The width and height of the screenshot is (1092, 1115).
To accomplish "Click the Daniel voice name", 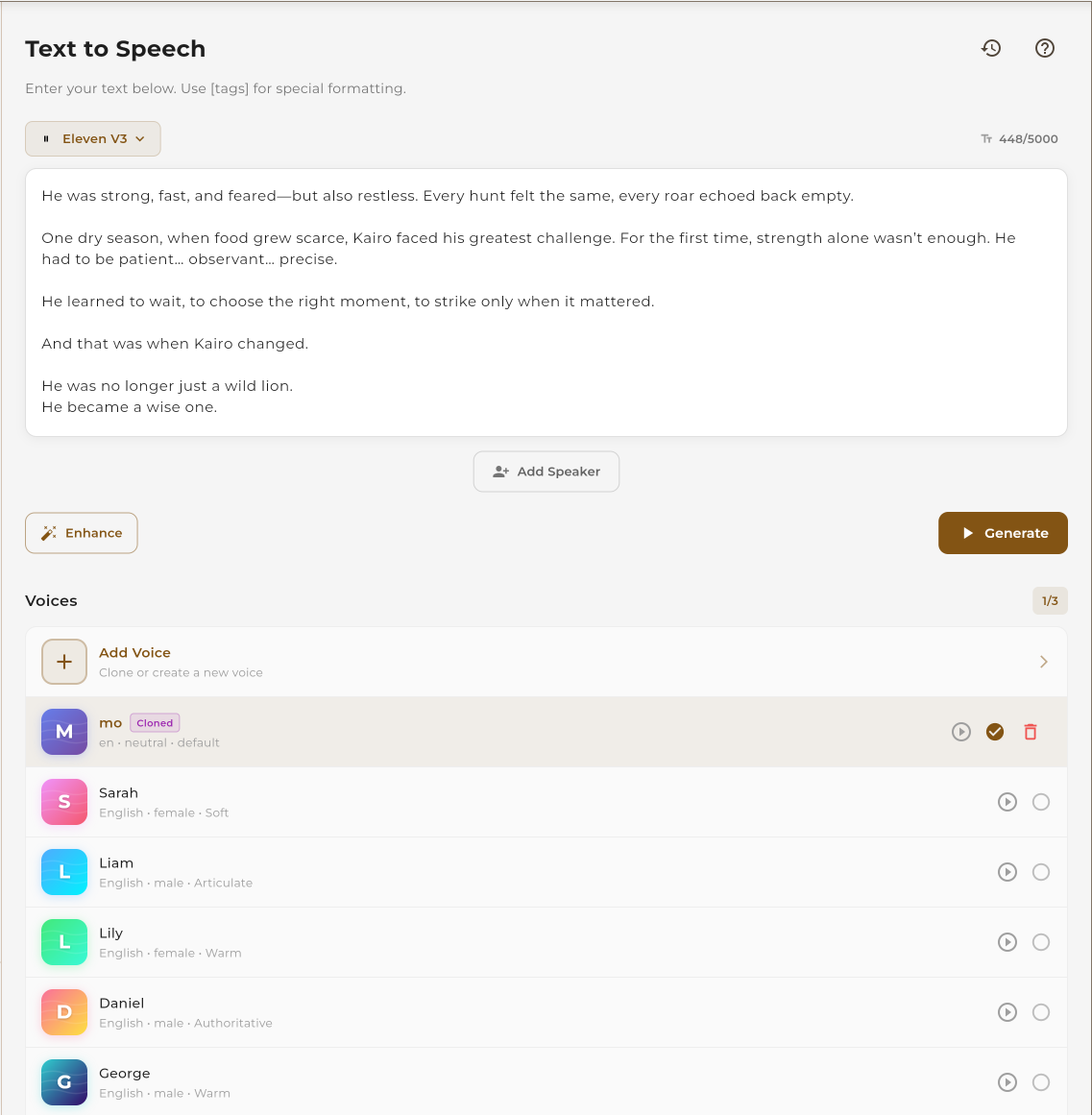I will click(x=122, y=1003).
